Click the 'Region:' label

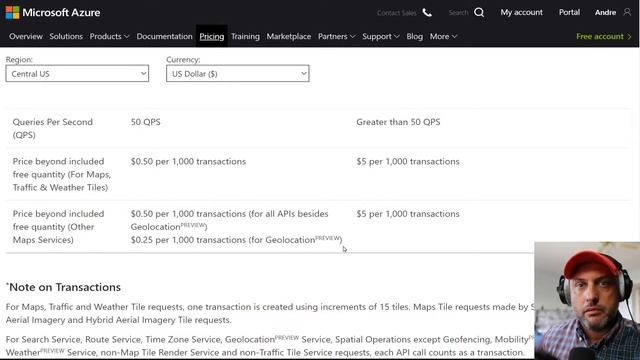[19, 60]
